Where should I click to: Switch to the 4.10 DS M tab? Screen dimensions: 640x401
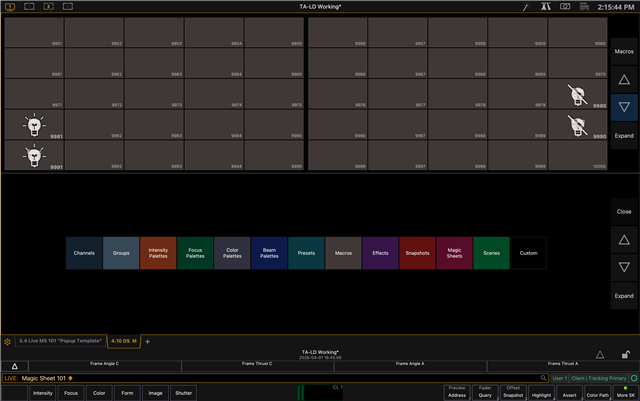pyautogui.click(x=125, y=341)
